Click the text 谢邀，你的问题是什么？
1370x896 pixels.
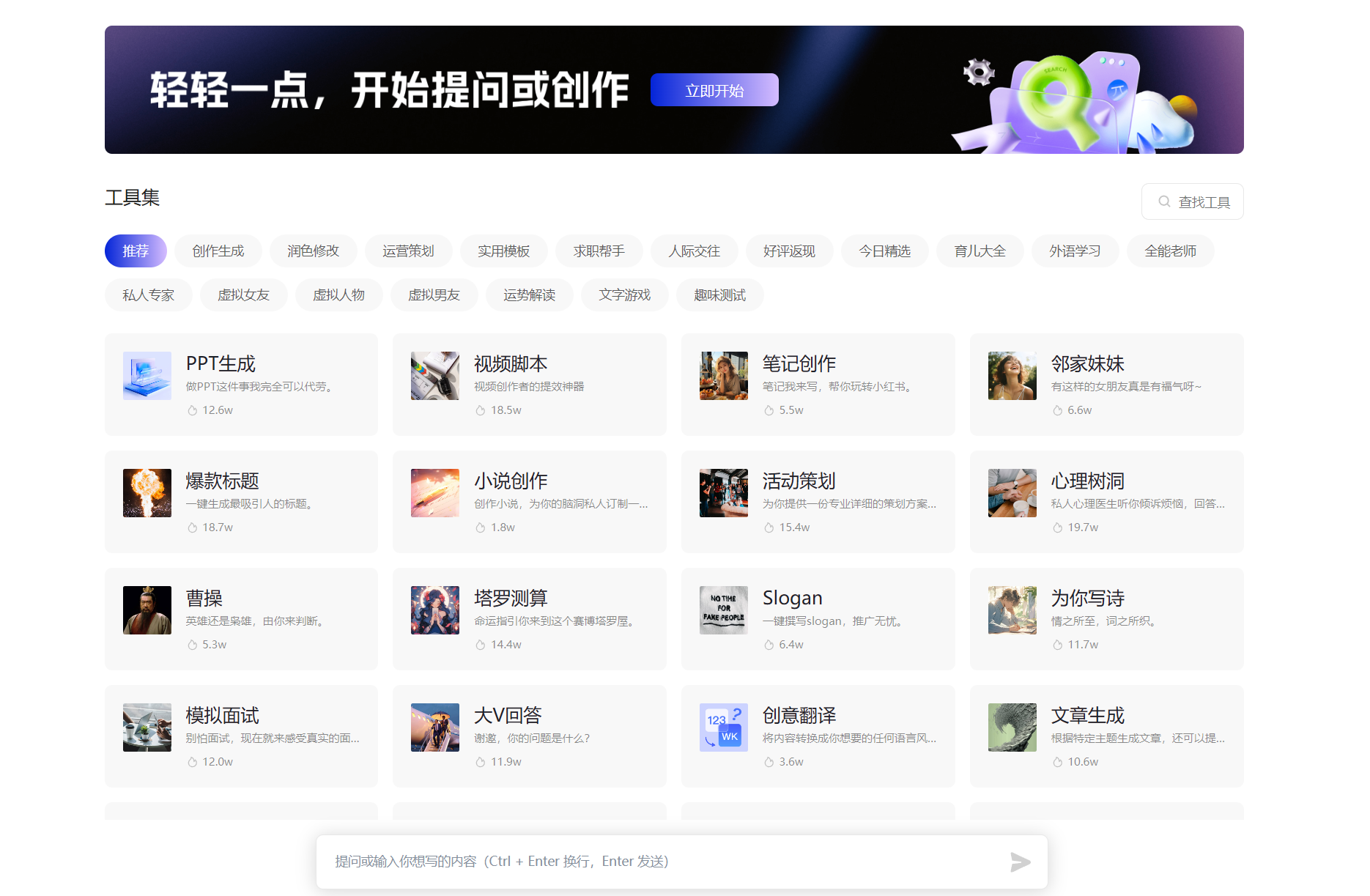(532, 738)
